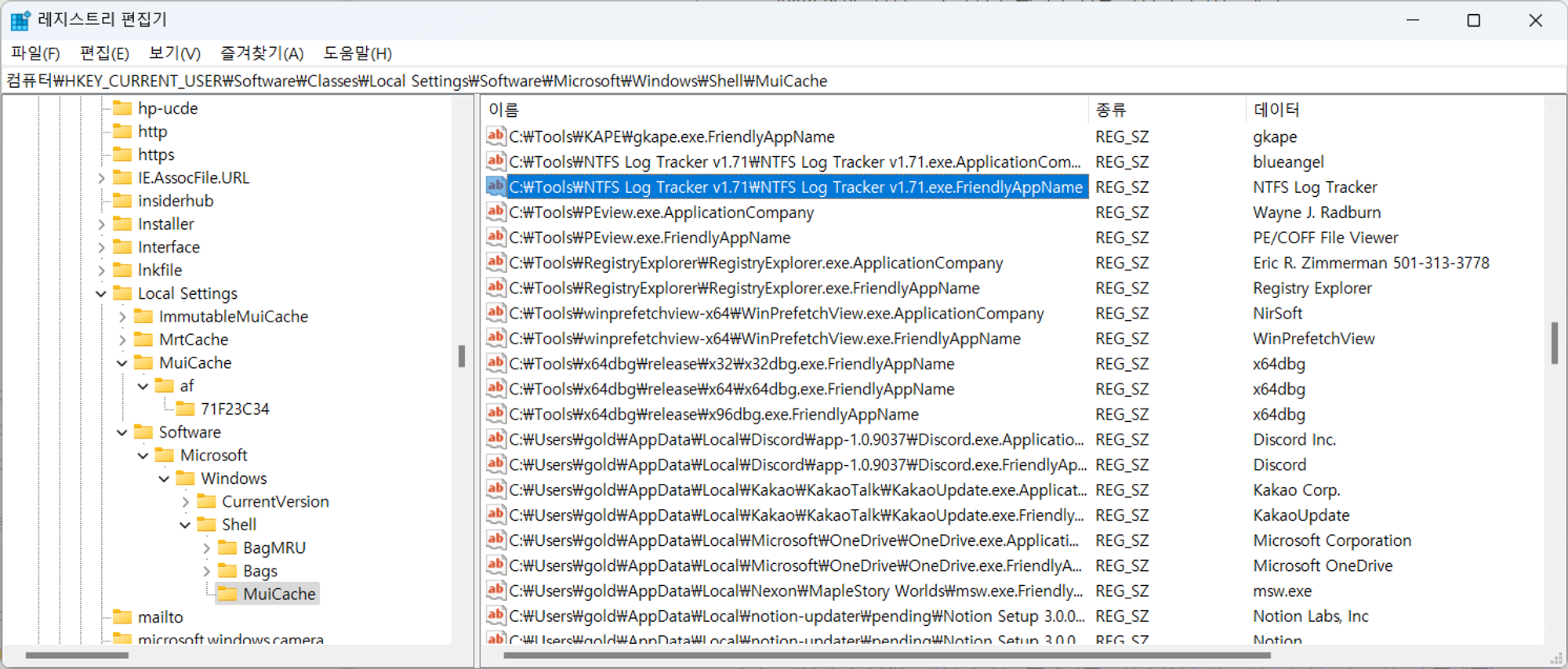
Task: Open the 편집(E) menu
Action: coord(104,53)
